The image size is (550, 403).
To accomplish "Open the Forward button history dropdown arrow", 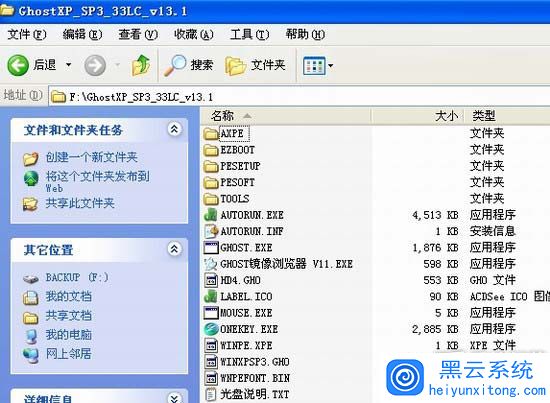I will [118, 65].
